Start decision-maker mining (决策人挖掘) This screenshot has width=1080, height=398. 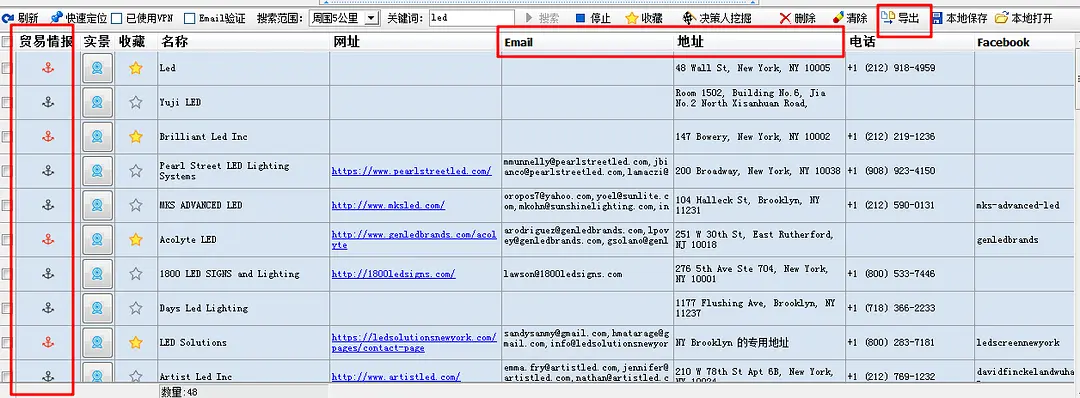coord(716,19)
